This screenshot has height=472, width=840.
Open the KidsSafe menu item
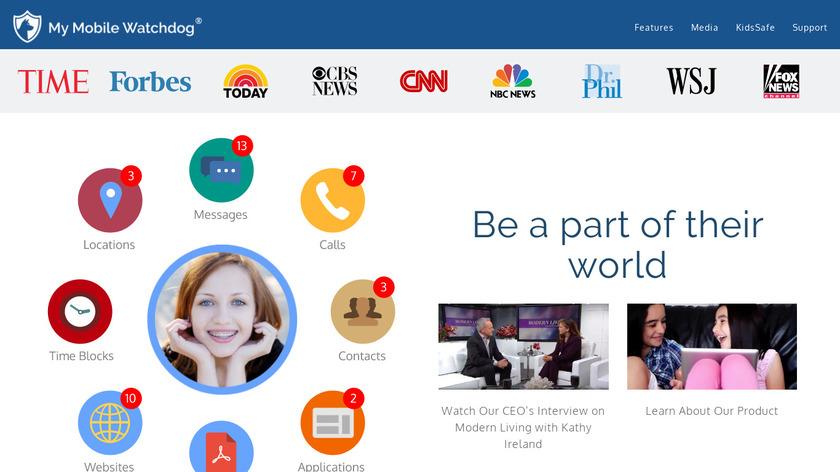tap(755, 27)
